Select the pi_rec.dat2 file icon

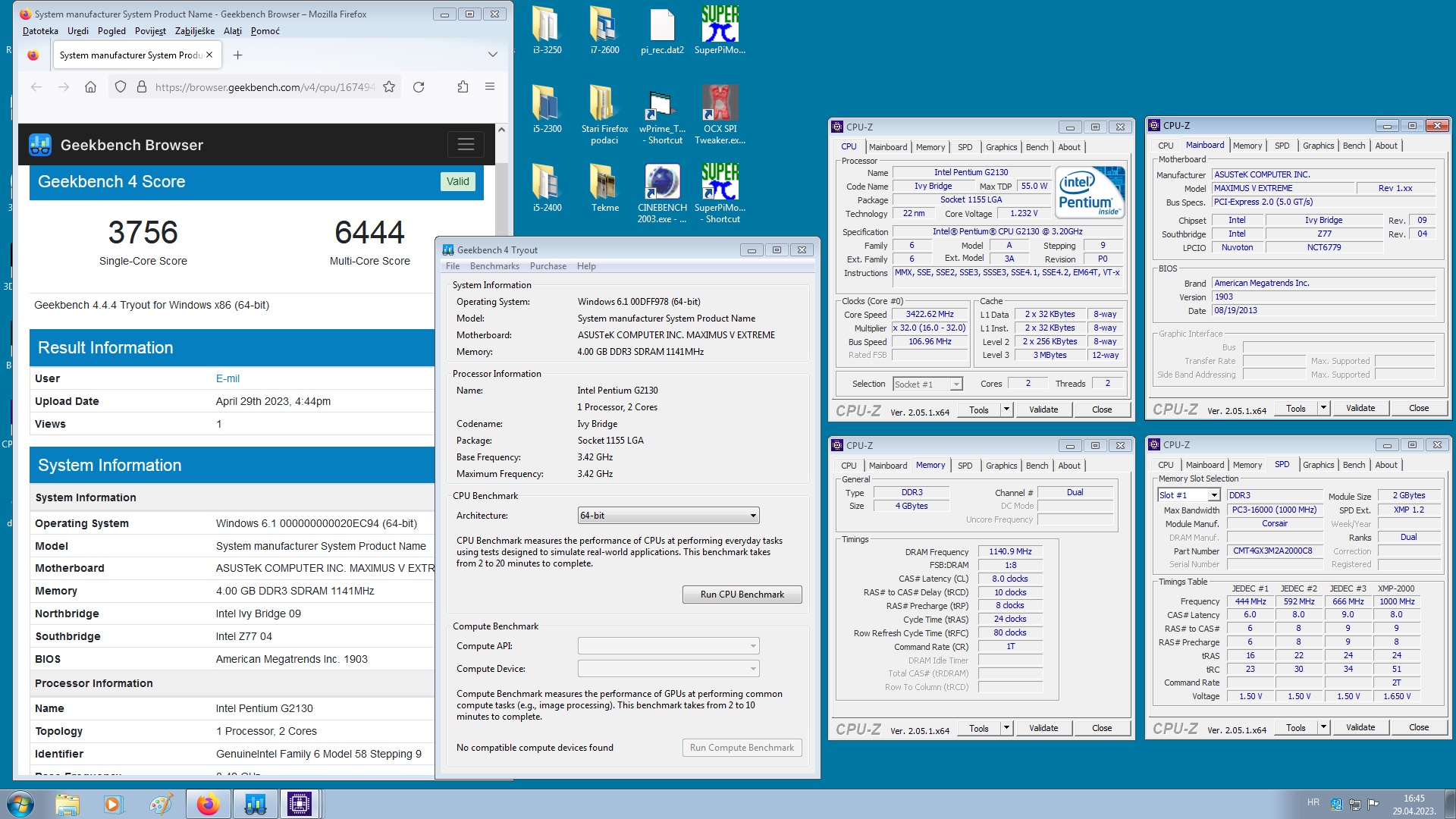tap(662, 30)
